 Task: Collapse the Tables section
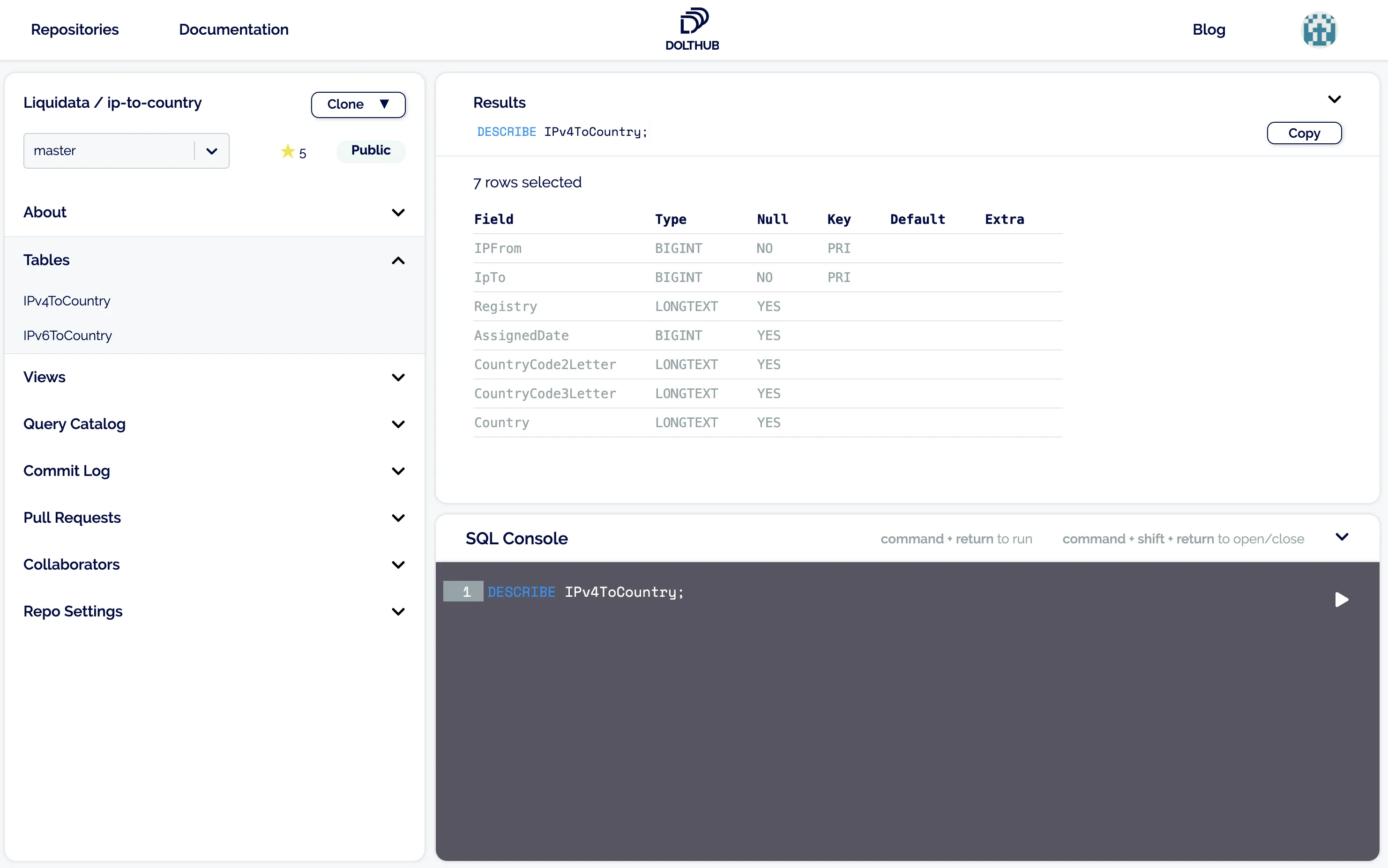[x=398, y=260]
